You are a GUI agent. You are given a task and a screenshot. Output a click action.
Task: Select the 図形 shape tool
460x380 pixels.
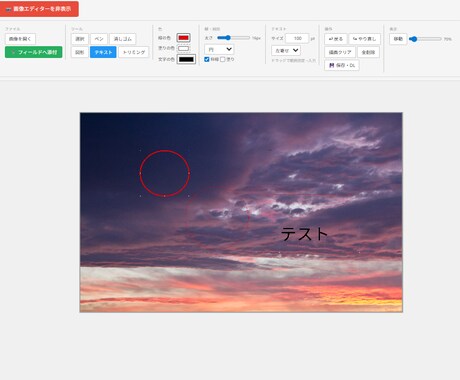tap(80, 52)
